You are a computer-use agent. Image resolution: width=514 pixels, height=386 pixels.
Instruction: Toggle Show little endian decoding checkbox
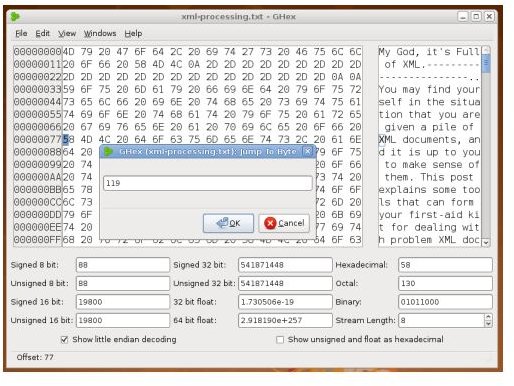click(64, 339)
